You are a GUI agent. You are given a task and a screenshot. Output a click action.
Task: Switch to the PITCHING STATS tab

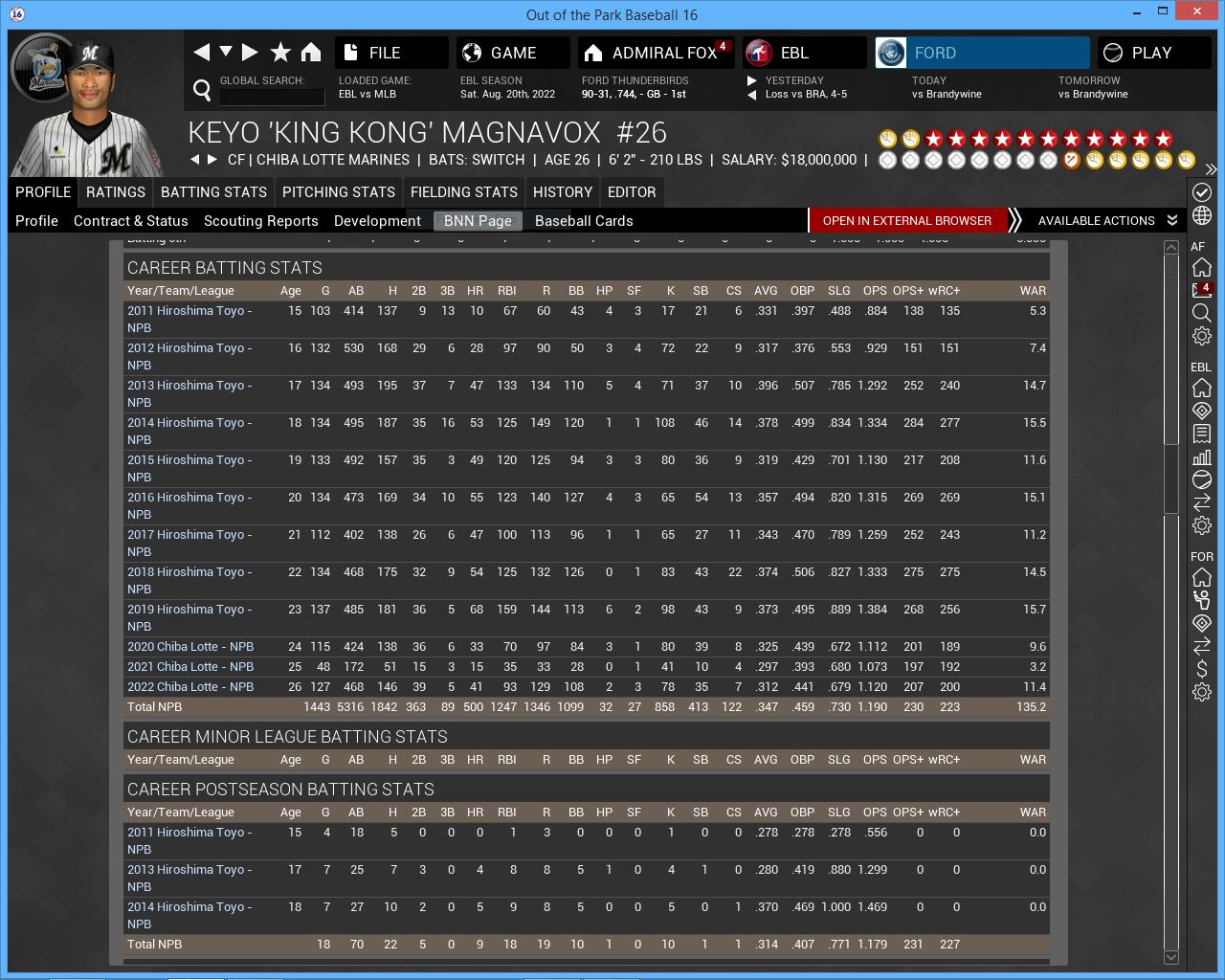point(339,192)
